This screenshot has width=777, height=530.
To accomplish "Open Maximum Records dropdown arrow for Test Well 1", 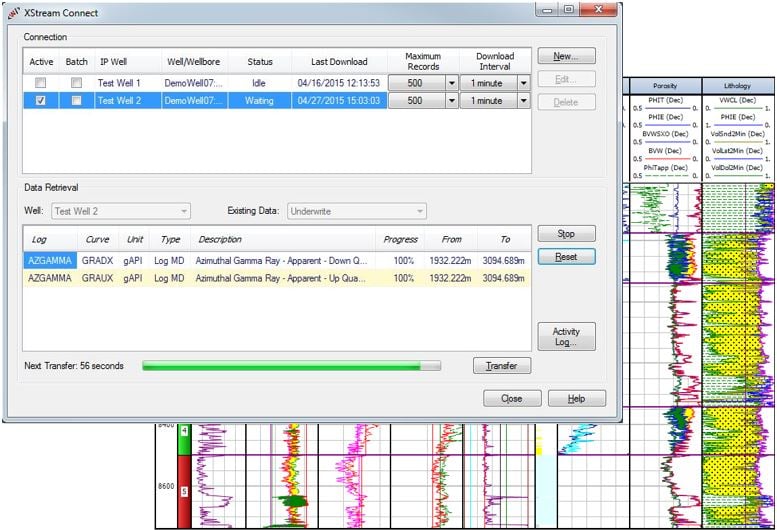I will click(x=451, y=83).
